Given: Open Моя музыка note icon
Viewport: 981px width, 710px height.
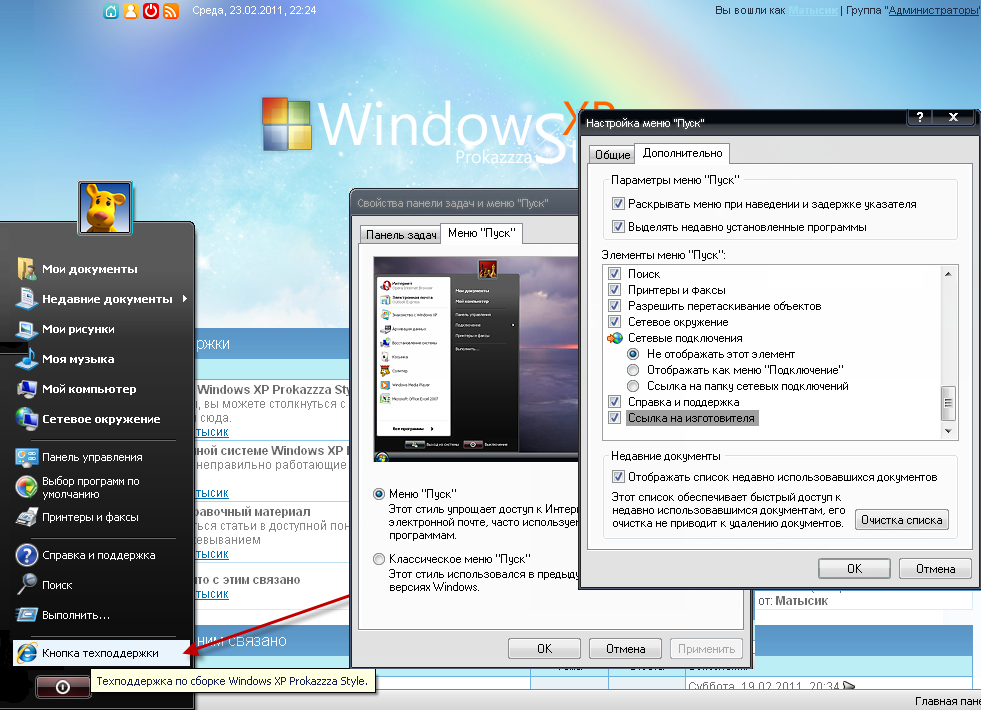Looking at the screenshot, I should 26,358.
